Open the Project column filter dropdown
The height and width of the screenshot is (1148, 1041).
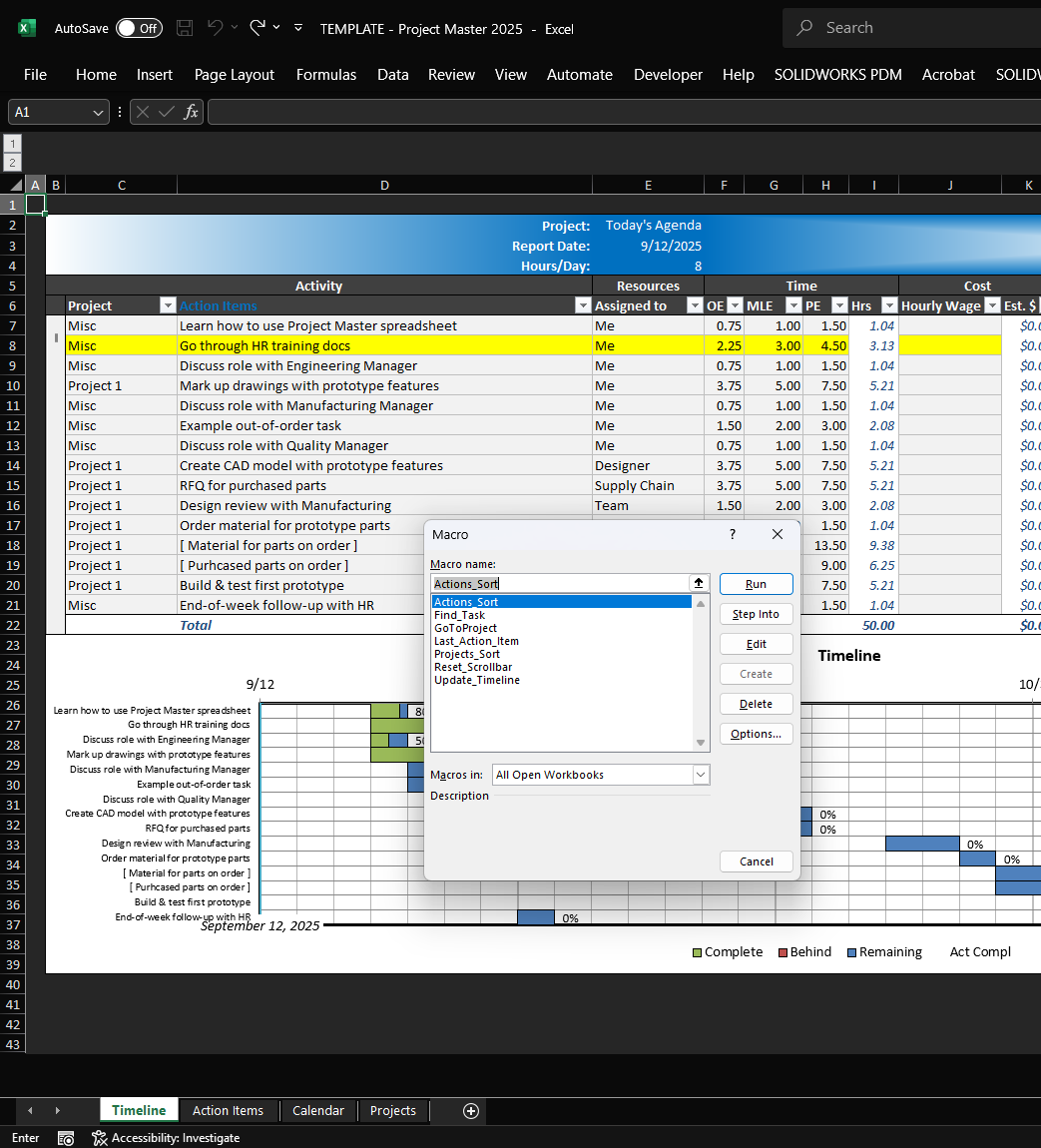click(167, 306)
